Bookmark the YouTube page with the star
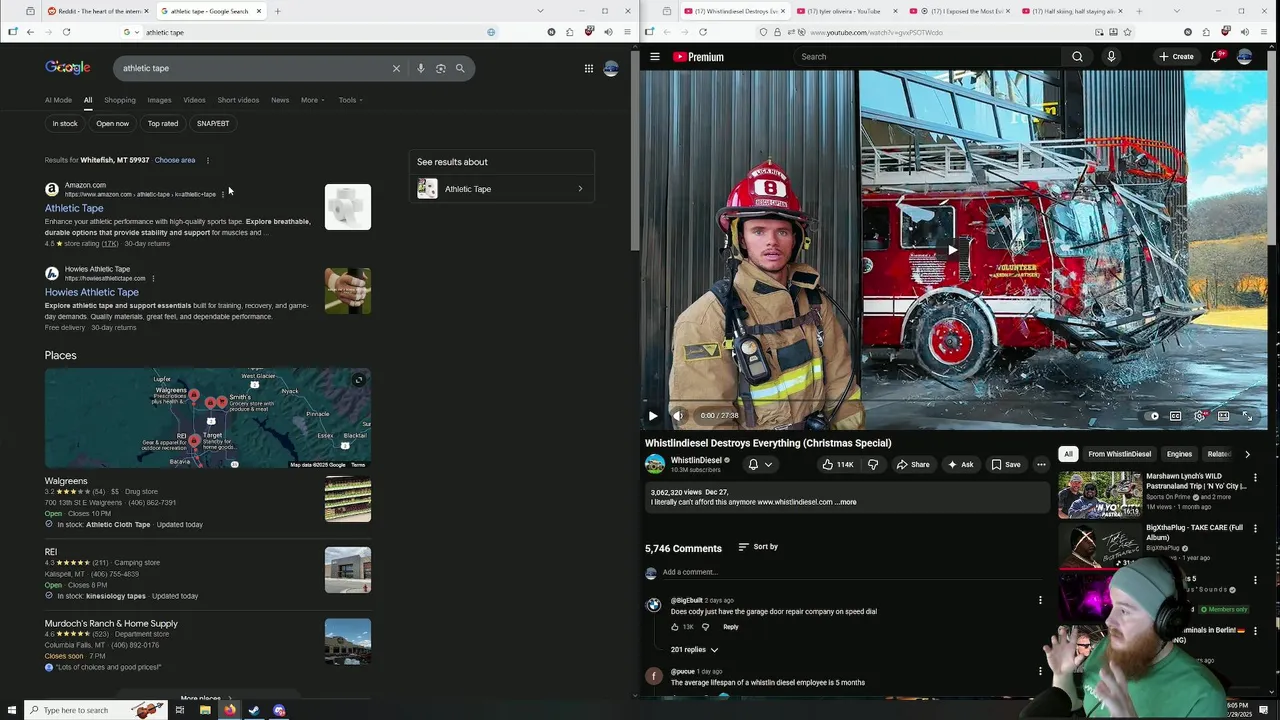The image size is (1280, 720). (1127, 32)
